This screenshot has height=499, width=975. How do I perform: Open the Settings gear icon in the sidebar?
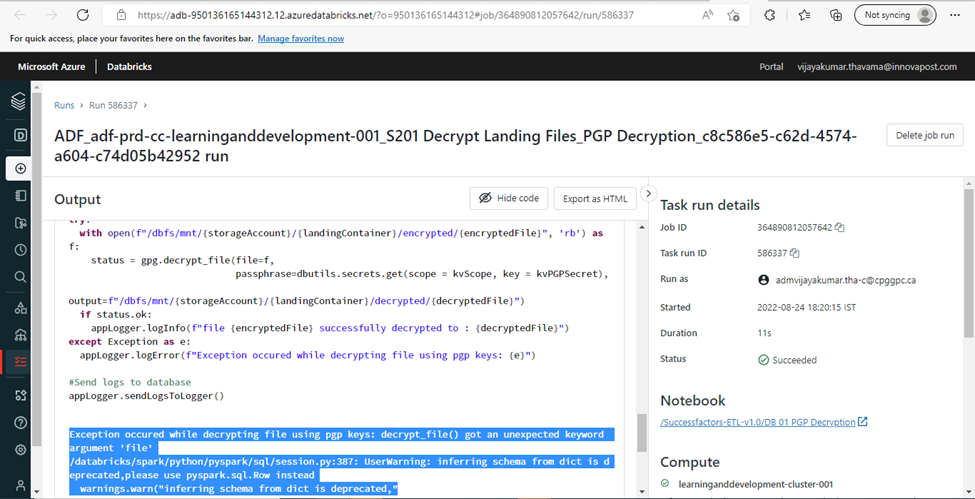tap(20, 449)
